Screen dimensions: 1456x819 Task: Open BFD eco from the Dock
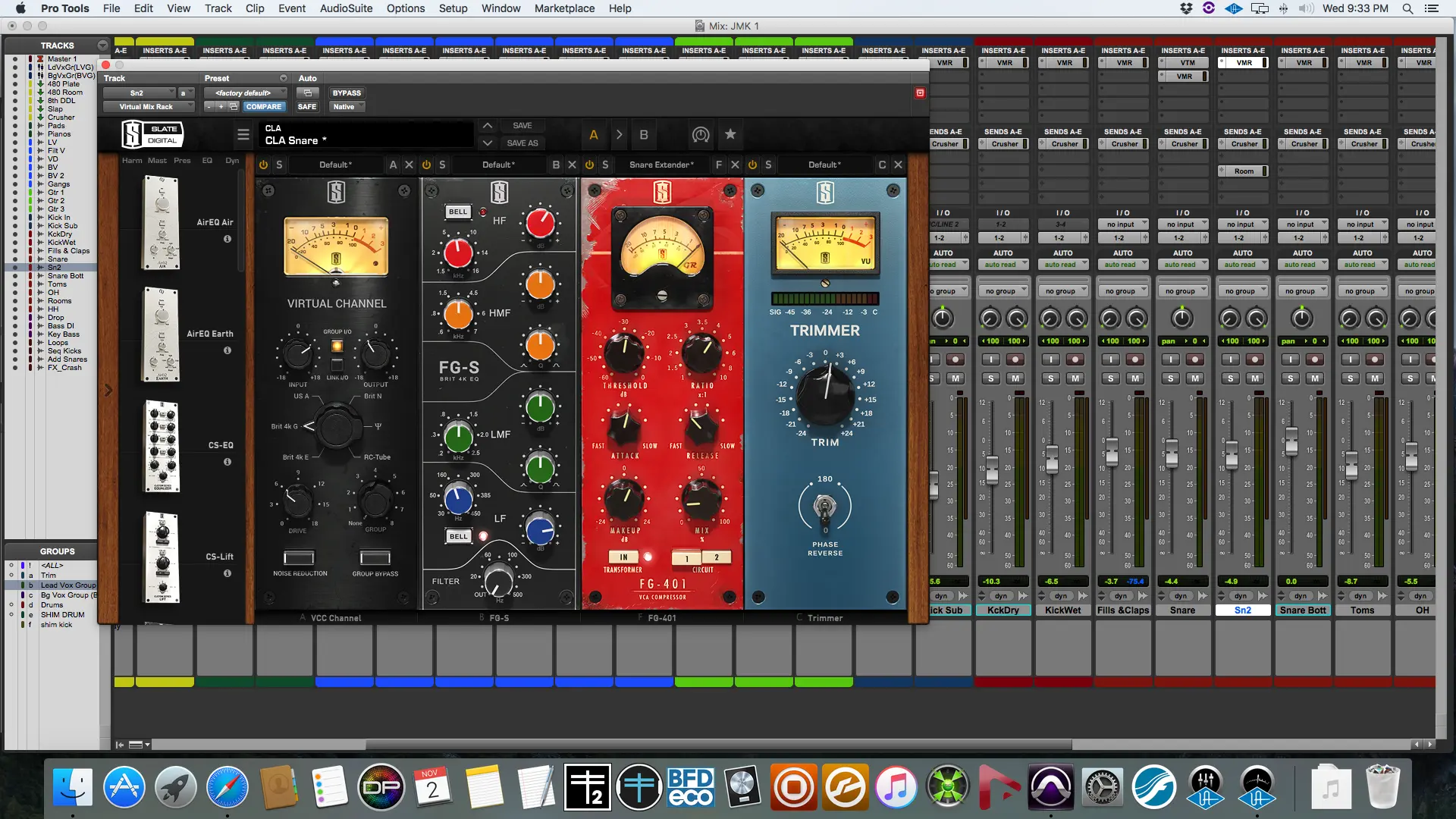pyautogui.click(x=690, y=786)
